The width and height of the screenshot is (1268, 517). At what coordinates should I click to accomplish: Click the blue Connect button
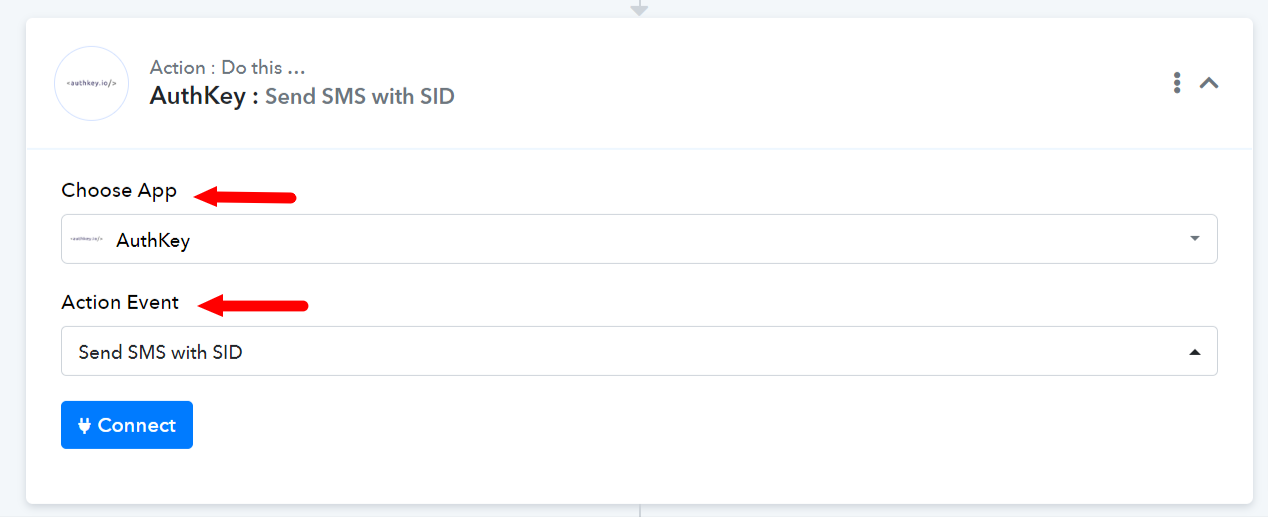click(127, 425)
